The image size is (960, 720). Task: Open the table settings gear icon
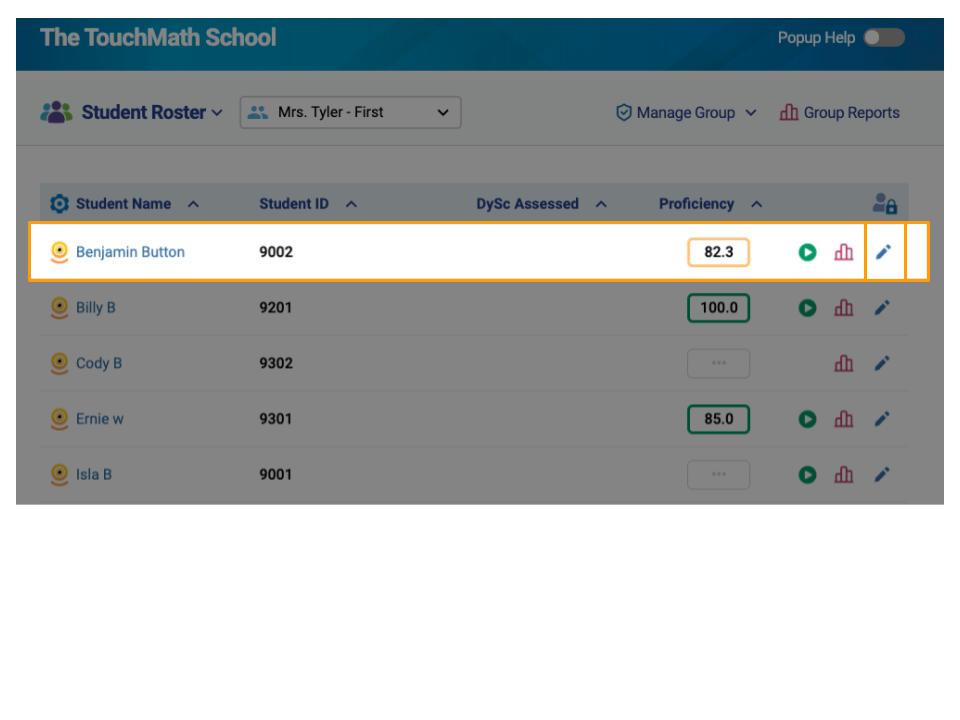click(x=59, y=204)
